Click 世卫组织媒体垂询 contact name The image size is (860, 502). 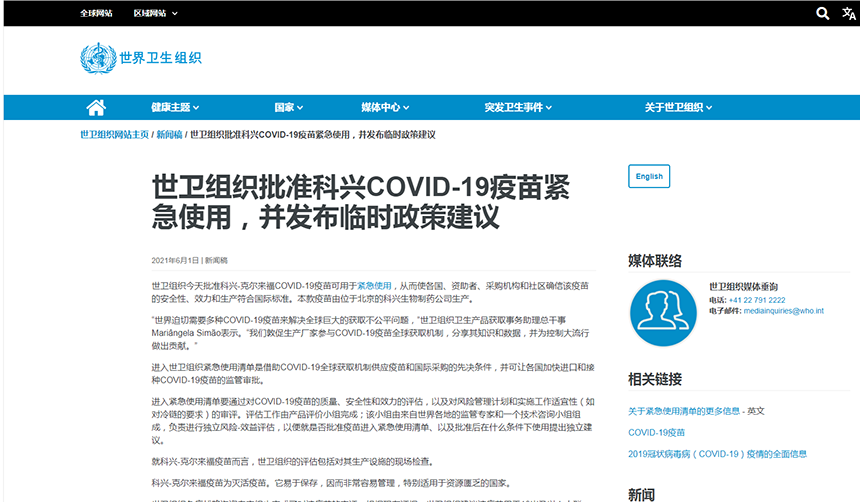click(x=743, y=286)
